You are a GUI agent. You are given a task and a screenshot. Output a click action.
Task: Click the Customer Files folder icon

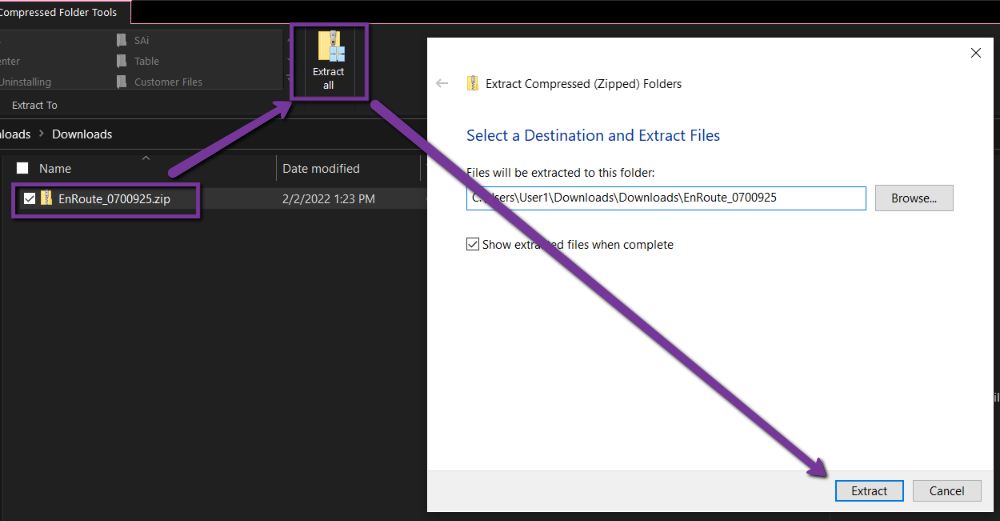(x=121, y=82)
